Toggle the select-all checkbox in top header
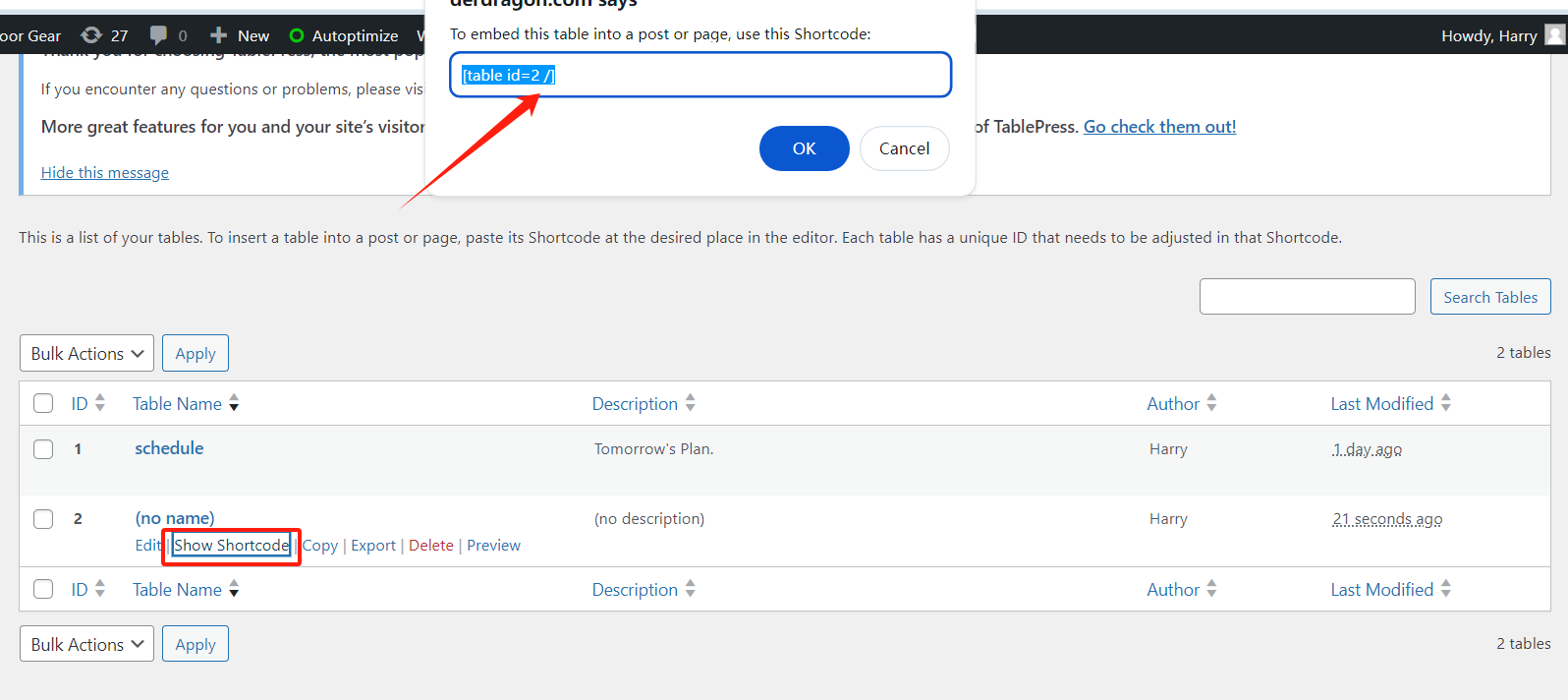Screen dimensions: 1568x700 (43, 403)
